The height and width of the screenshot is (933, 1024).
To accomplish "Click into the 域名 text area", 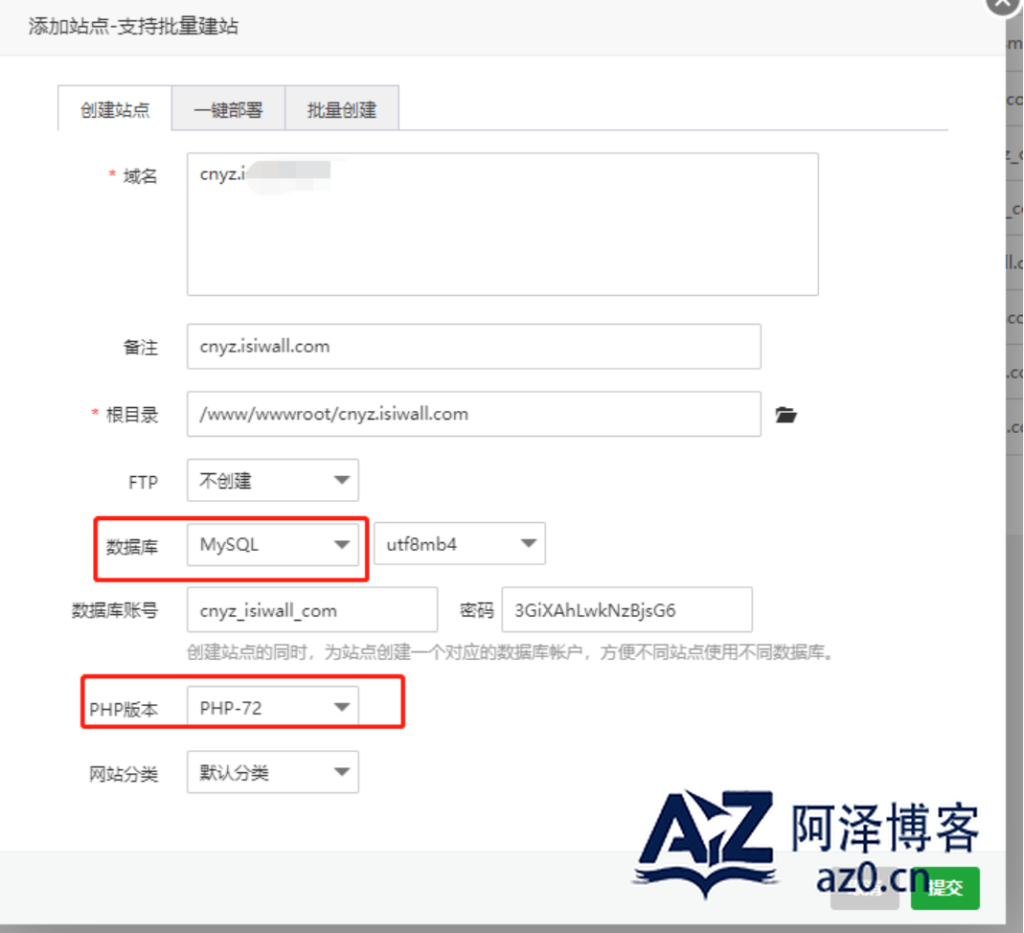I will 502,224.
